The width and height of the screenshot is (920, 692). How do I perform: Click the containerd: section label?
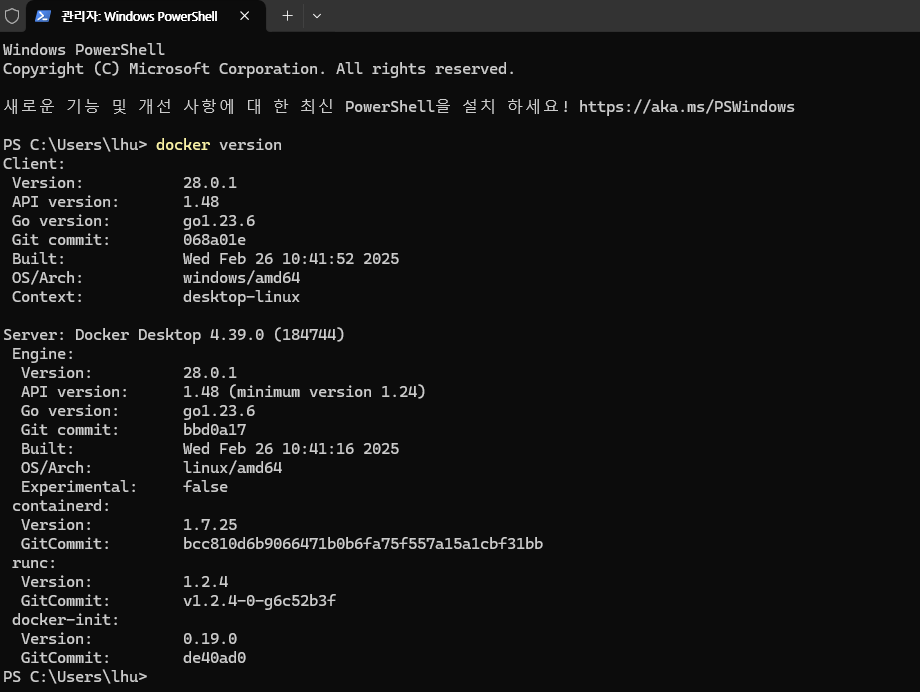tap(61, 506)
